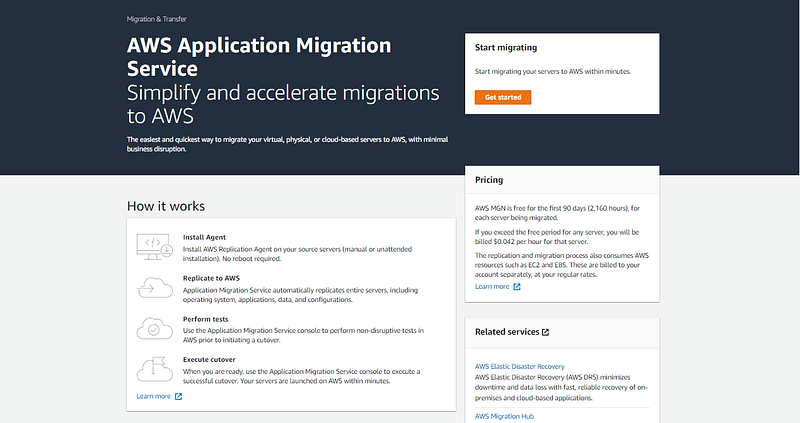Click paragraph about EC2 and EBS resources

[x=562, y=265]
